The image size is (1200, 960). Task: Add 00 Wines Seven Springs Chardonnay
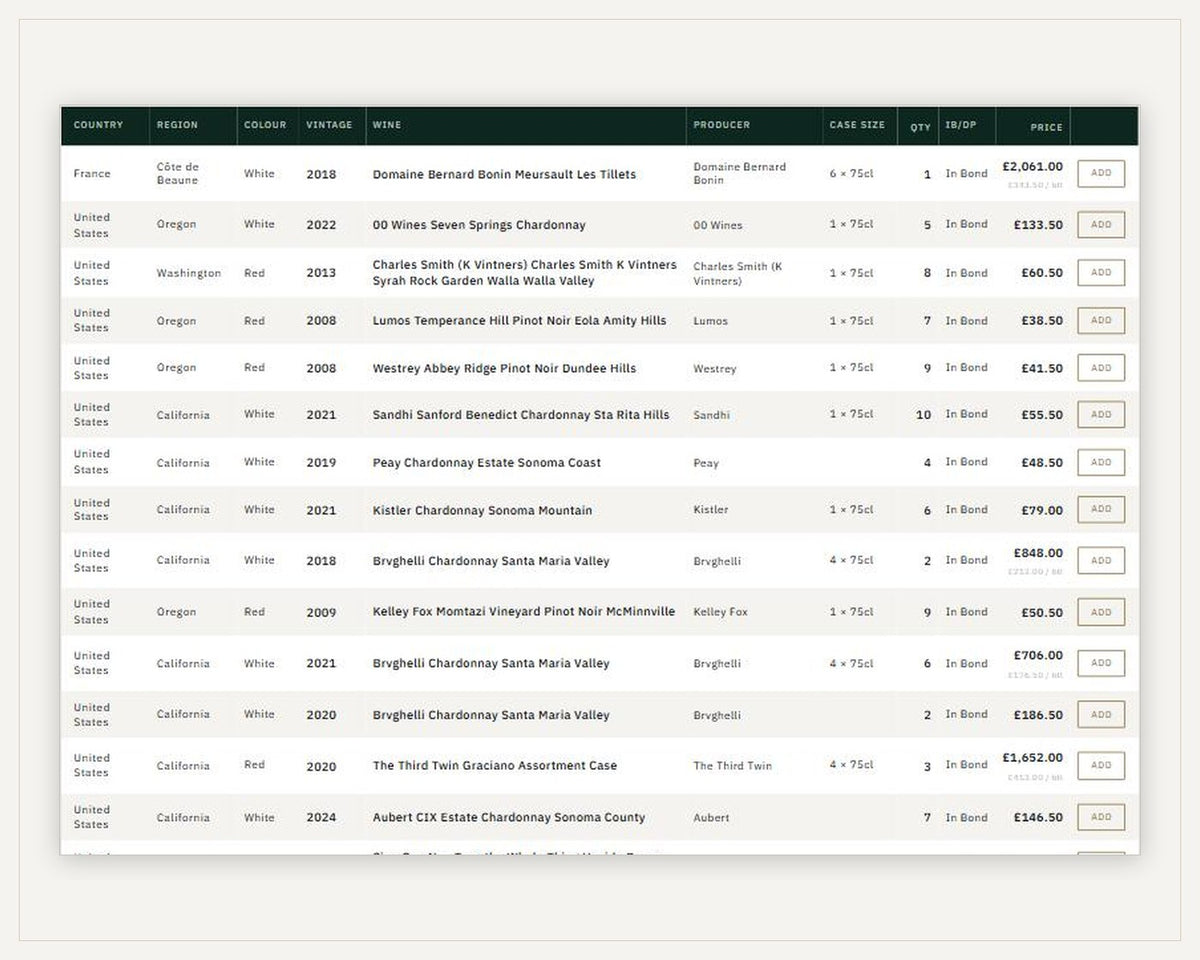(x=1101, y=225)
